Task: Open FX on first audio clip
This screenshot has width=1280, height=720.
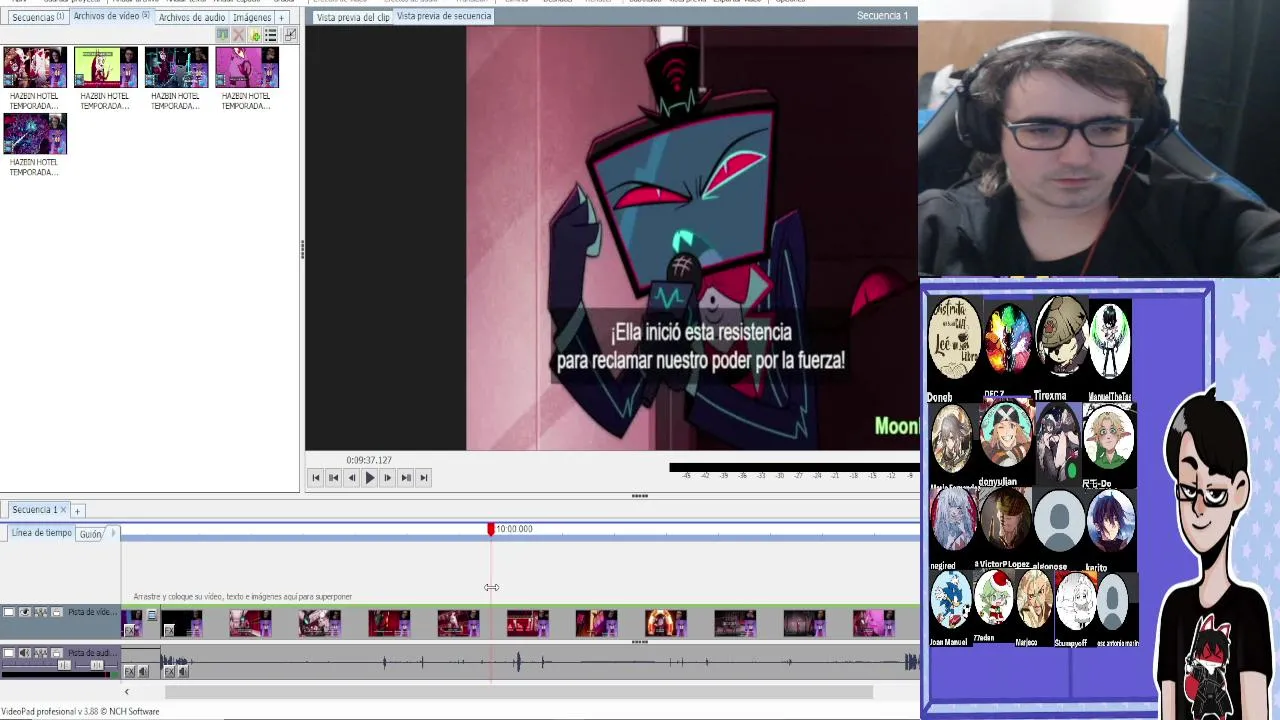Action: coord(129,671)
